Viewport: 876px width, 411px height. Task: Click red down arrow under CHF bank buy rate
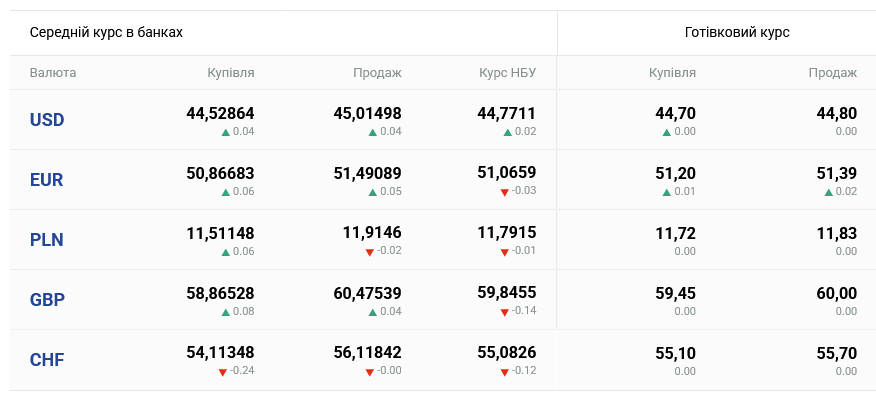click(x=222, y=372)
